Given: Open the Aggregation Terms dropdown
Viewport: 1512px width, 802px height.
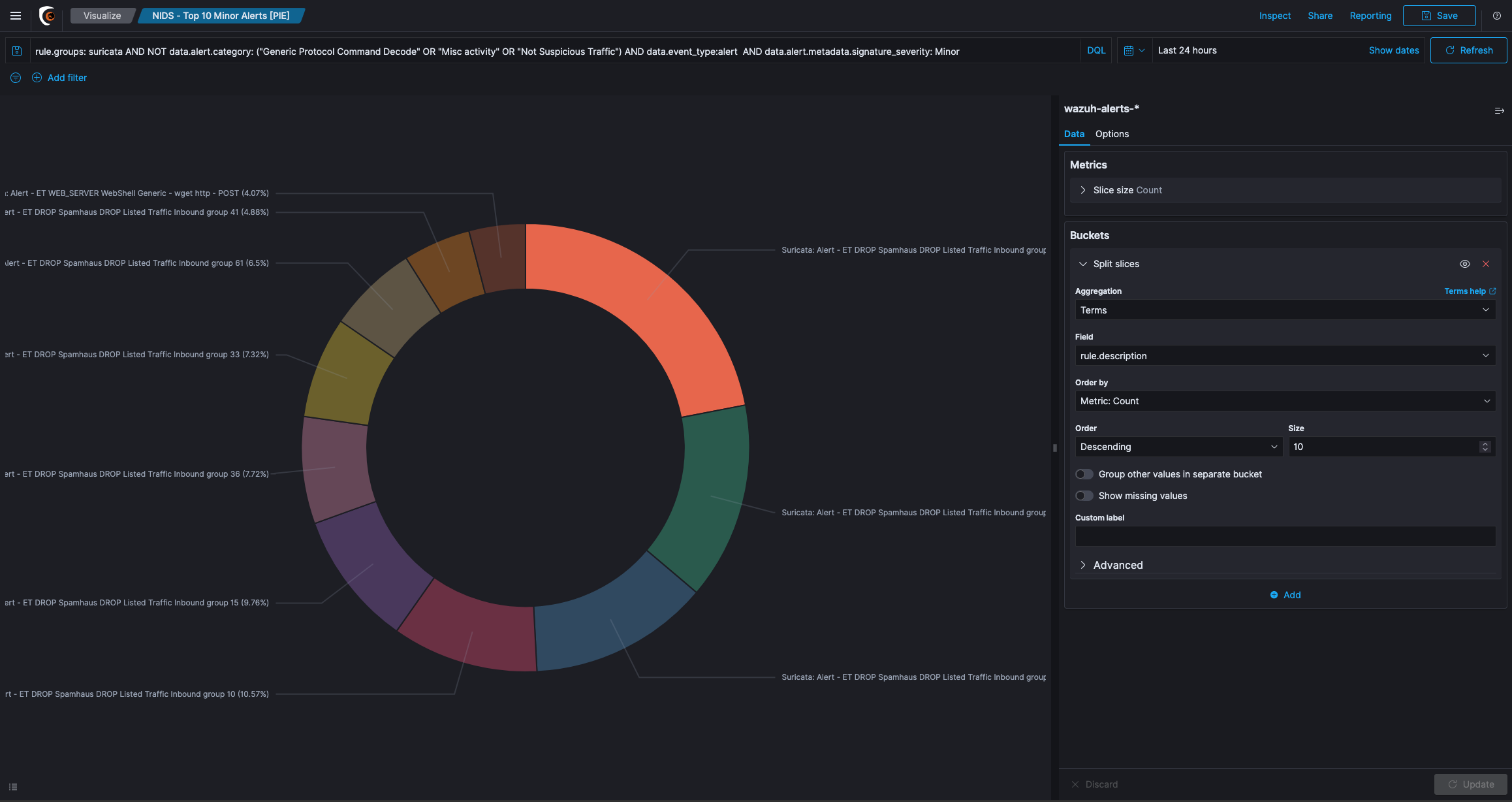Looking at the screenshot, I should 1284,310.
